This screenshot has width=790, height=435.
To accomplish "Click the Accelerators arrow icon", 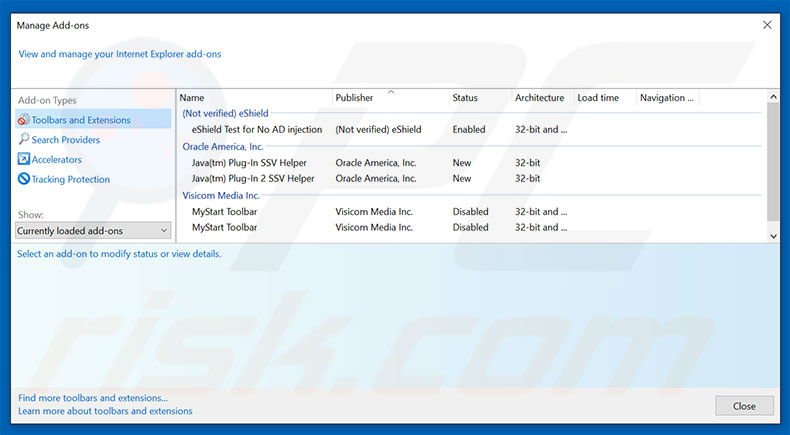I will [x=24, y=159].
